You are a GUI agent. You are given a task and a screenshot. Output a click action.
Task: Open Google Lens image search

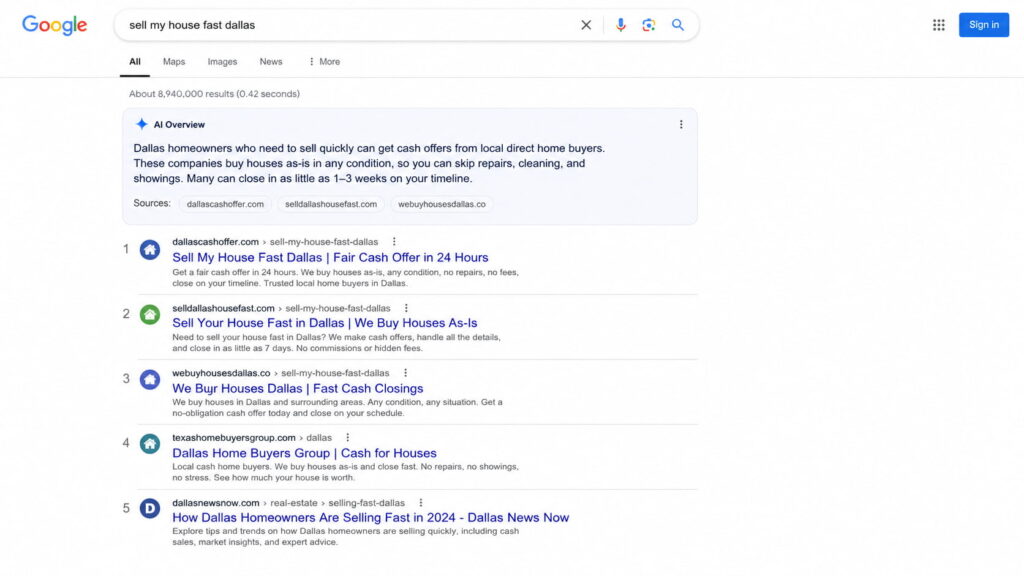(x=648, y=25)
